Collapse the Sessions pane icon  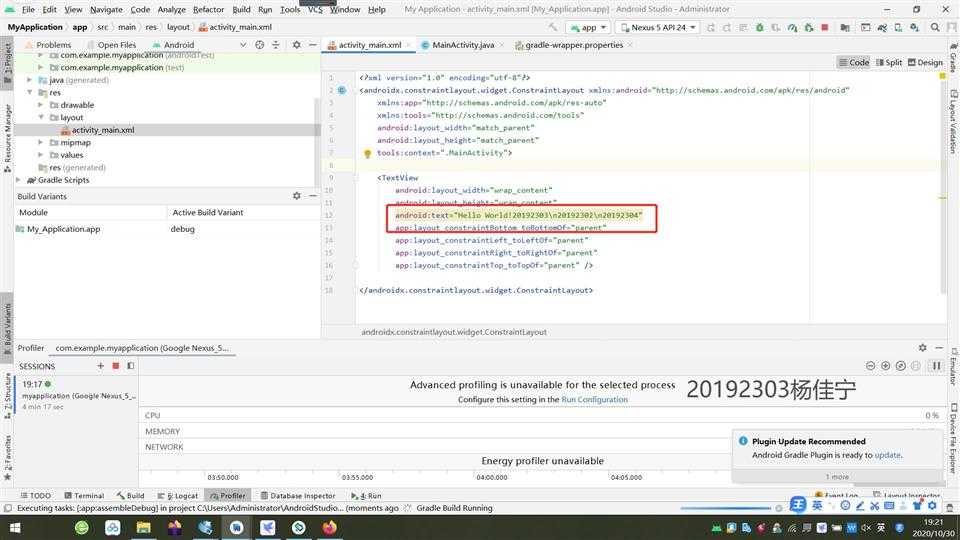coord(130,366)
